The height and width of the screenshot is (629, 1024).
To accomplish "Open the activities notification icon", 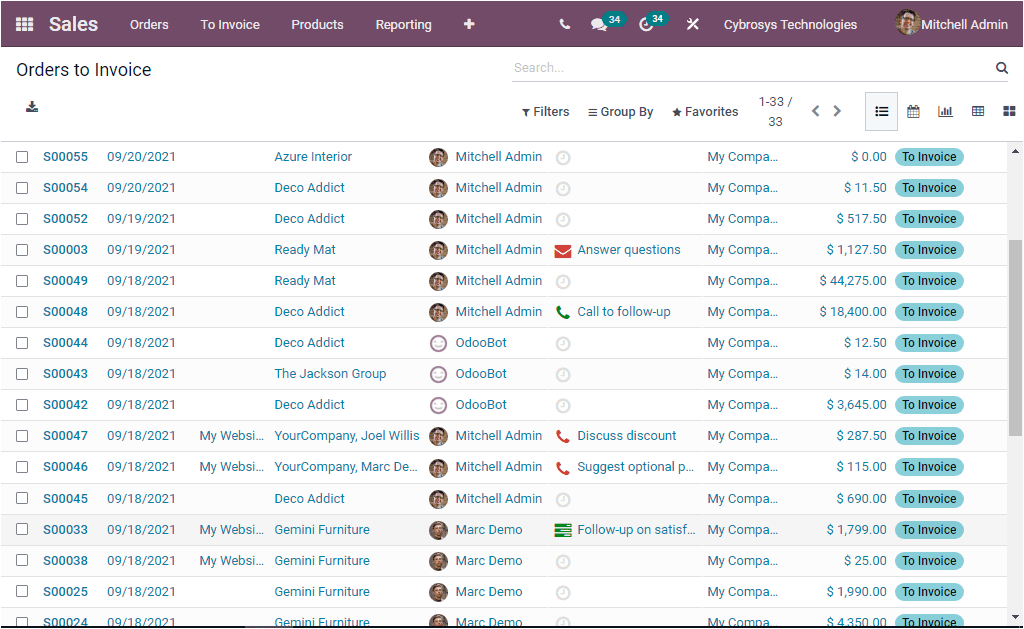I will click(647, 24).
